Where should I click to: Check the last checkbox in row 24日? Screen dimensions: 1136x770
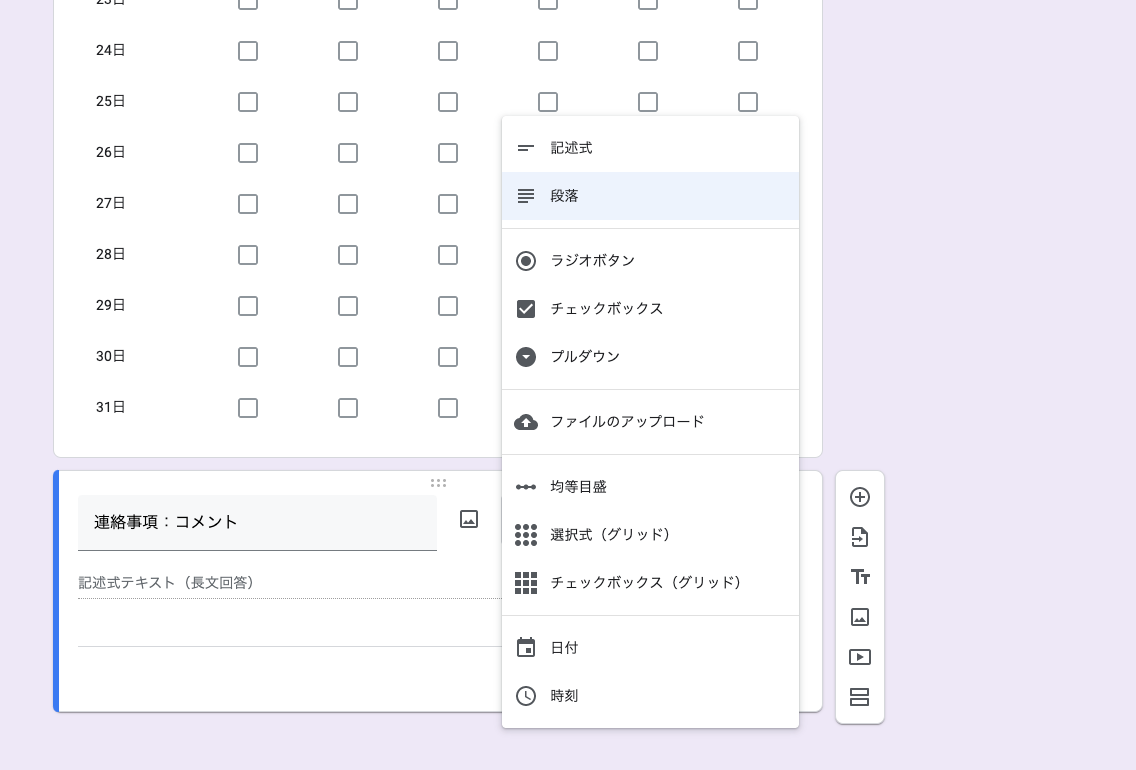coord(748,50)
